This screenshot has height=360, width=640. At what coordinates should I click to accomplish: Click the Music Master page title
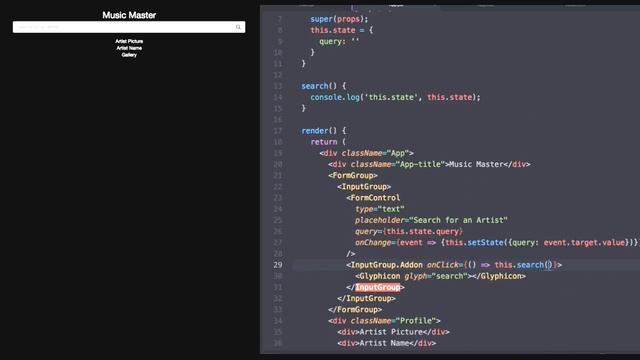coord(129,15)
